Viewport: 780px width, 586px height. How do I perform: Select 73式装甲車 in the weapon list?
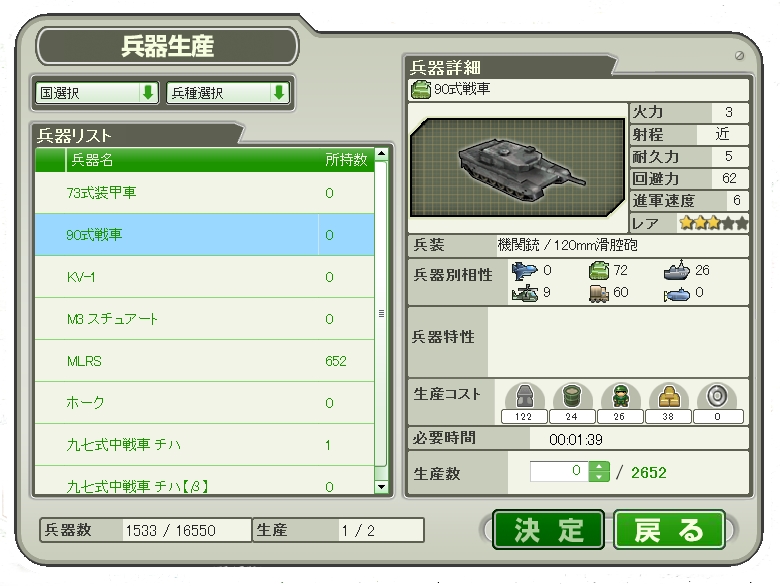point(204,193)
